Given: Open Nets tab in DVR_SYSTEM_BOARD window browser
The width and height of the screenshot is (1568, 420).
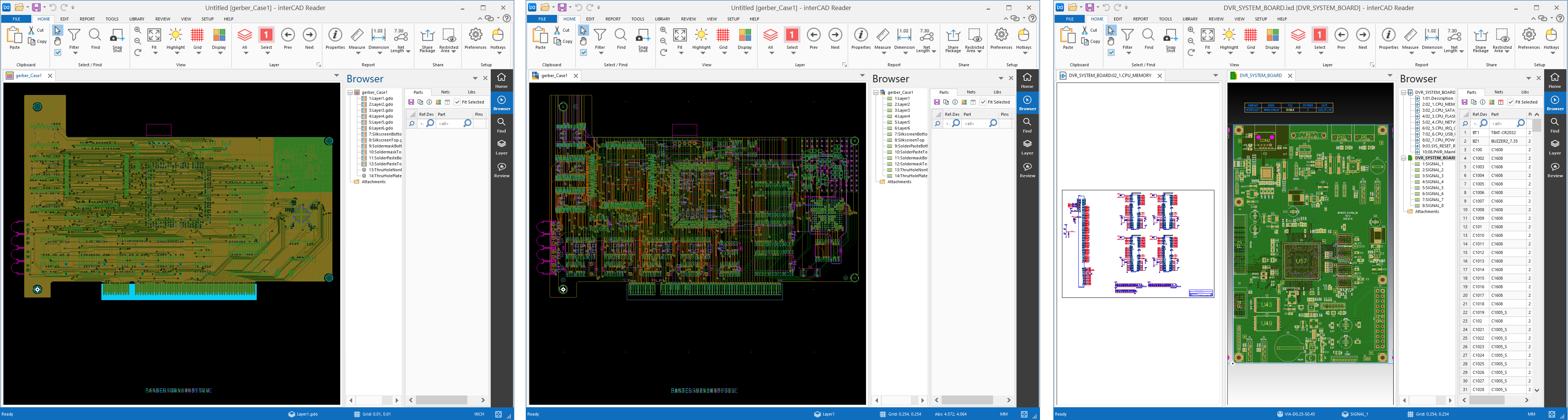Looking at the screenshot, I should 1498,92.
